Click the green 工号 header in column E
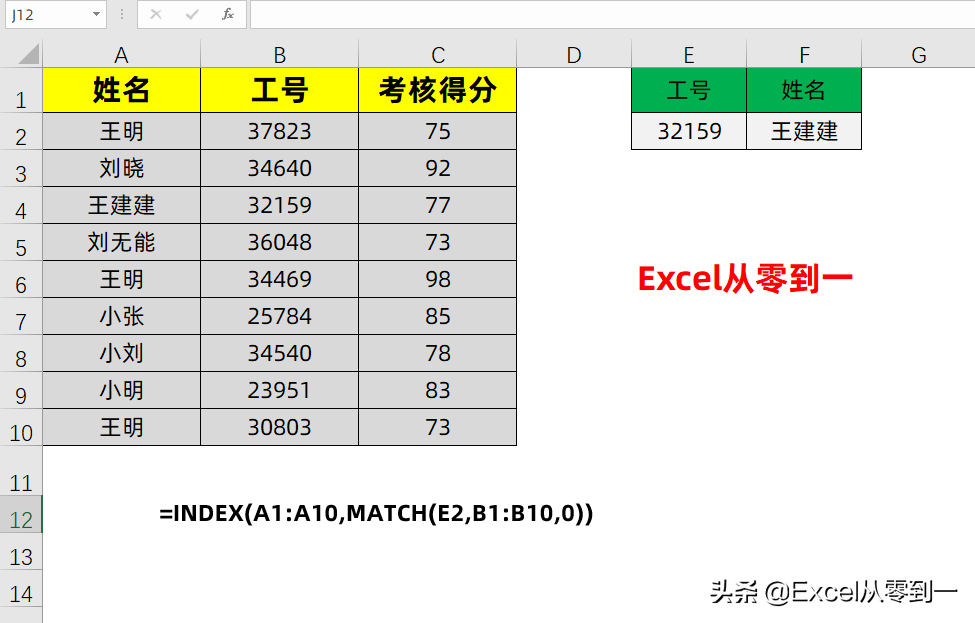Image resolution: width=975 pixels, height=623 pixels. point(689,90)
